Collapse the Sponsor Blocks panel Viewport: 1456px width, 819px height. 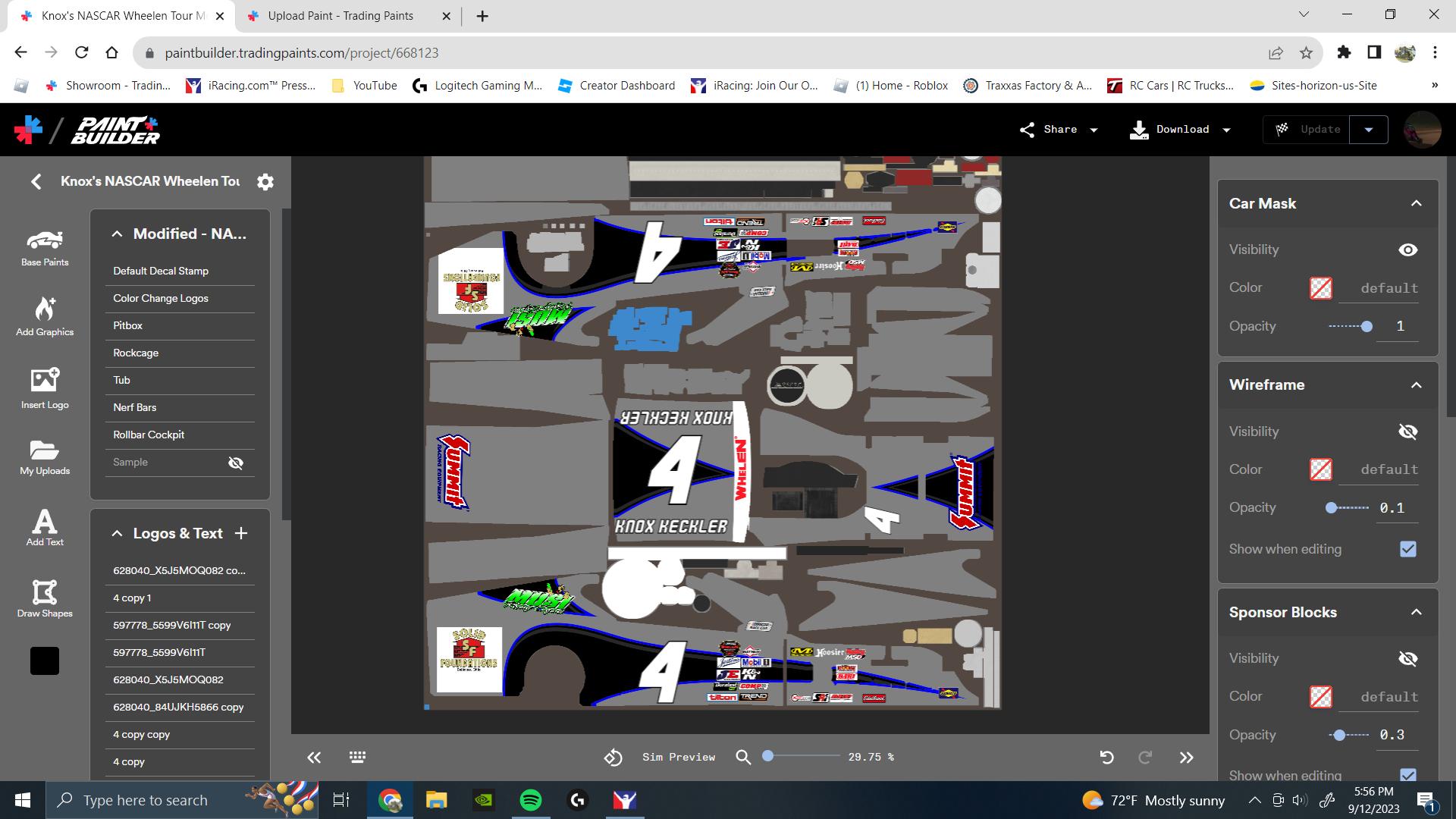(1417, 613)
